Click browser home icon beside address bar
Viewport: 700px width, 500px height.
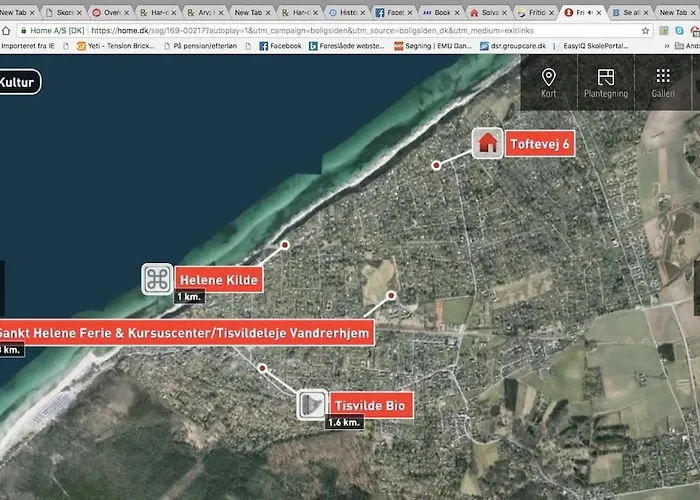[x=6, y=31]
